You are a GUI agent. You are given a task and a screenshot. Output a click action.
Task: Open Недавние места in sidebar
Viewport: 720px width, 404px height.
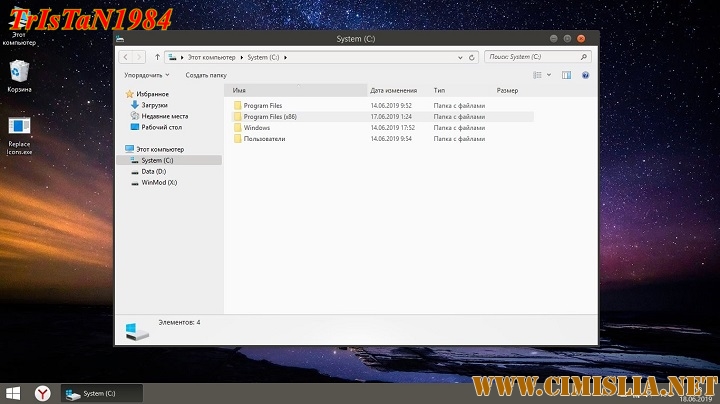tap(164, 116)
